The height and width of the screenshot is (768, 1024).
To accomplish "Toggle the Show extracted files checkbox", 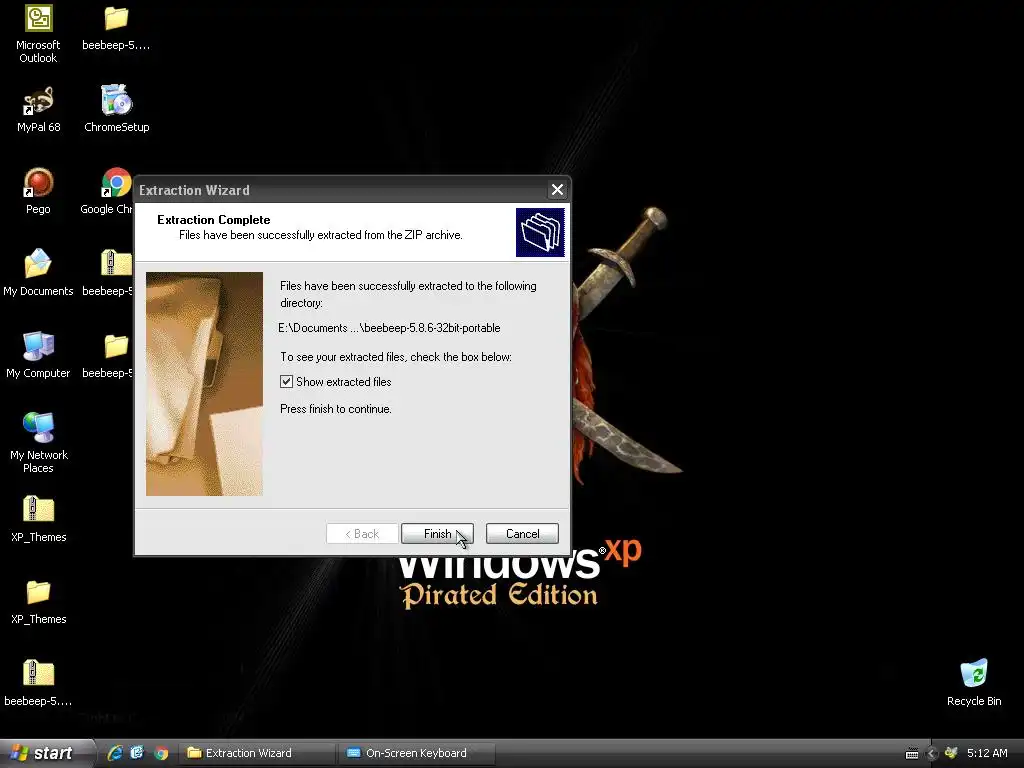I will [286, 381].
